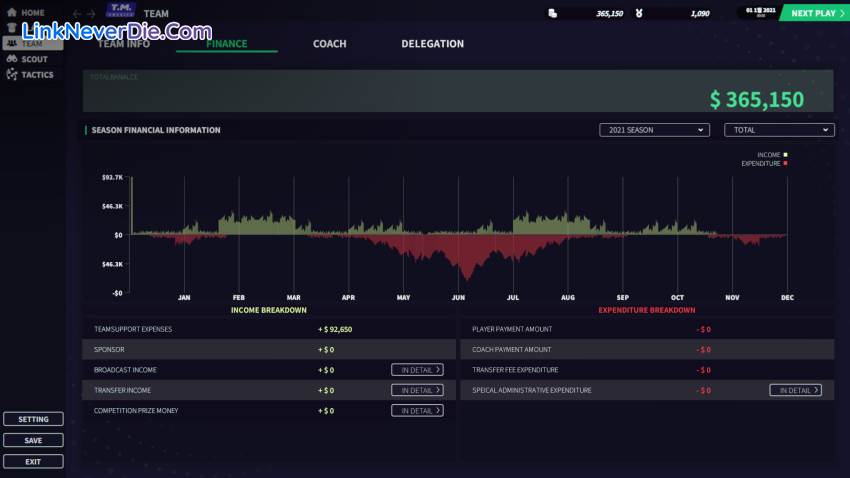
Task: Click the forward navigation arrow
Action: [x=92, y=14]
